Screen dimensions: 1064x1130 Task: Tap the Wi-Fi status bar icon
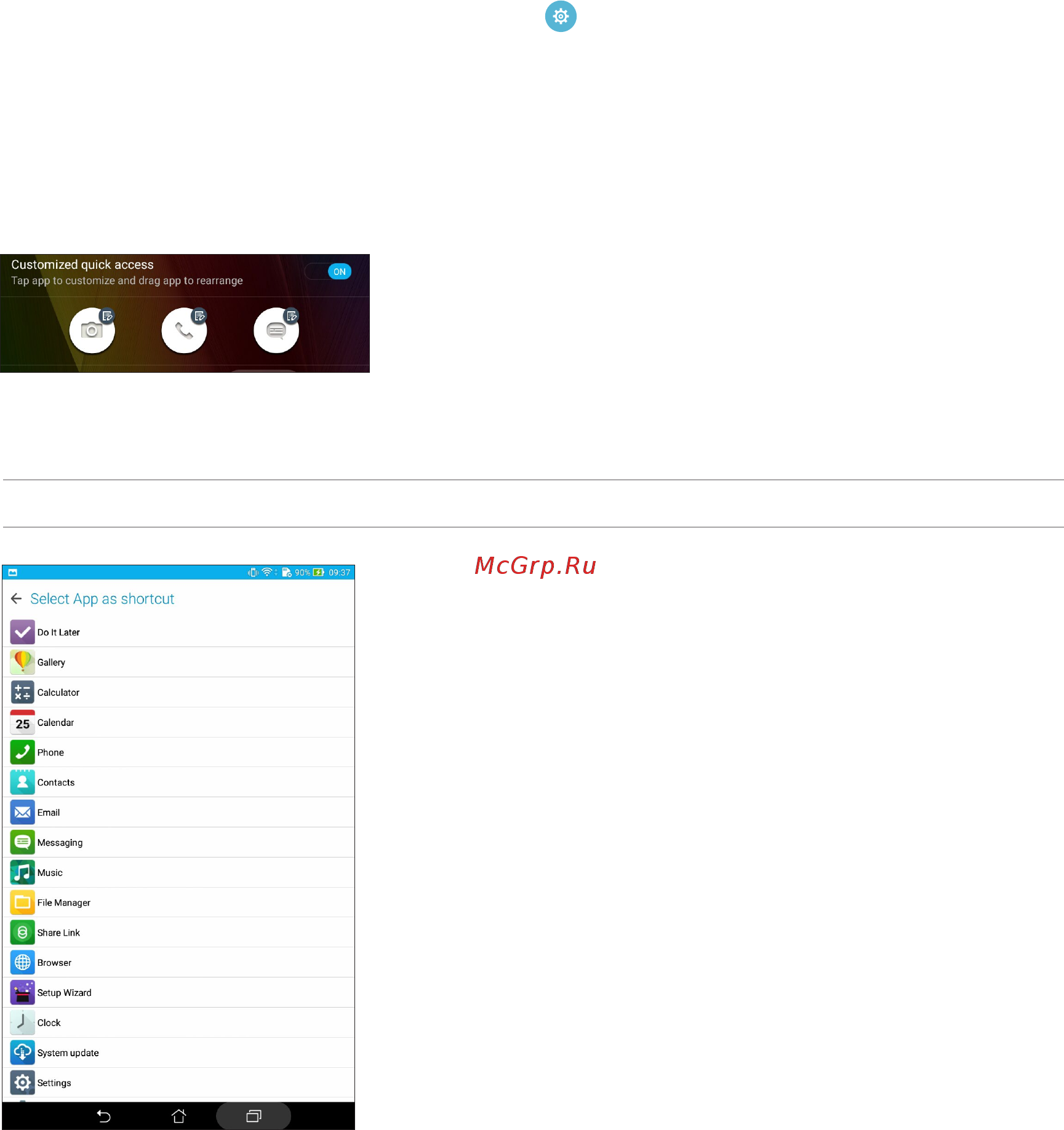pyautogui.click(x=267, y=572)
